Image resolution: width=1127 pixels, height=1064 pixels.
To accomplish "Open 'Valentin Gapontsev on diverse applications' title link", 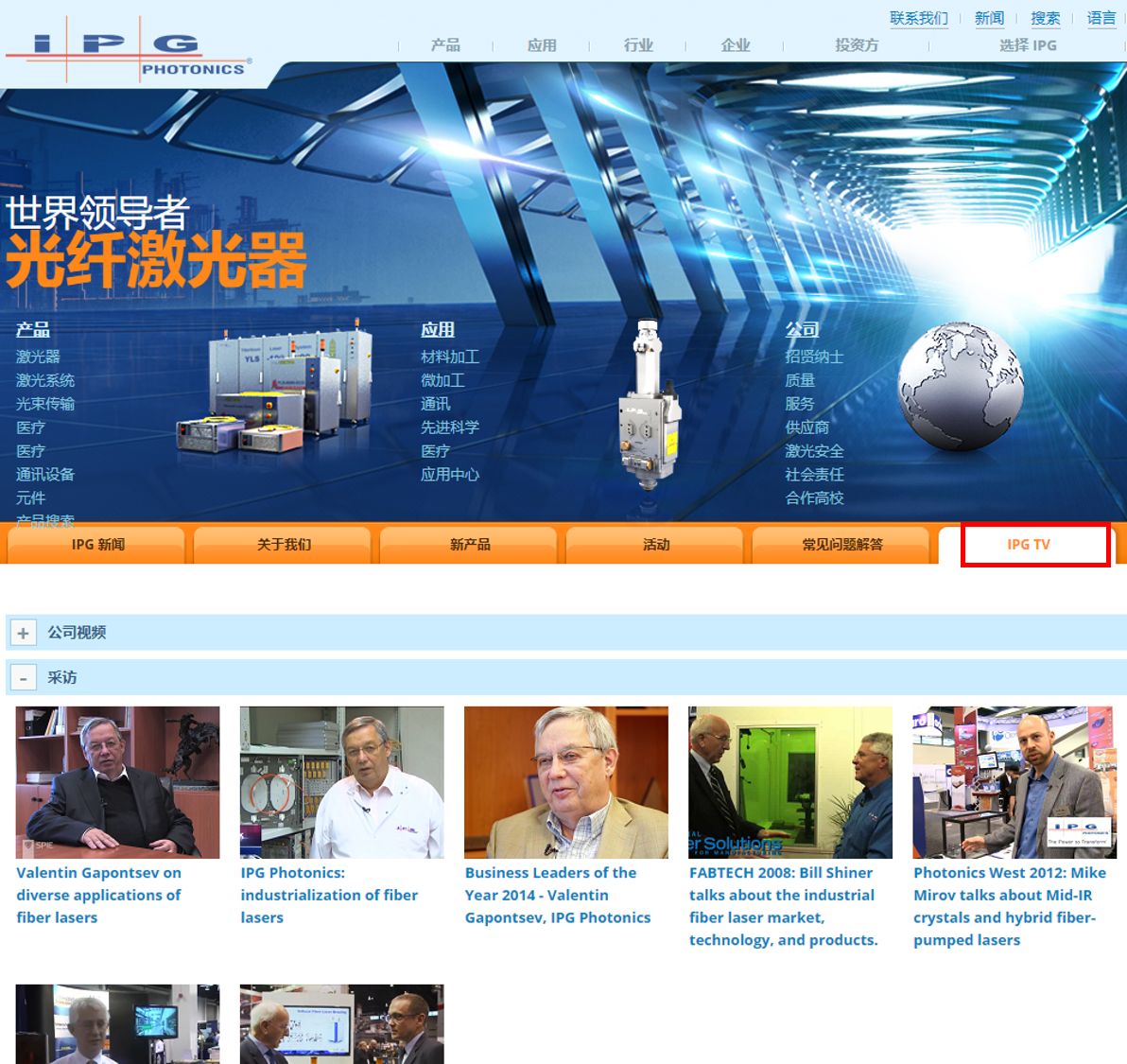I will [x=99, y=895].
